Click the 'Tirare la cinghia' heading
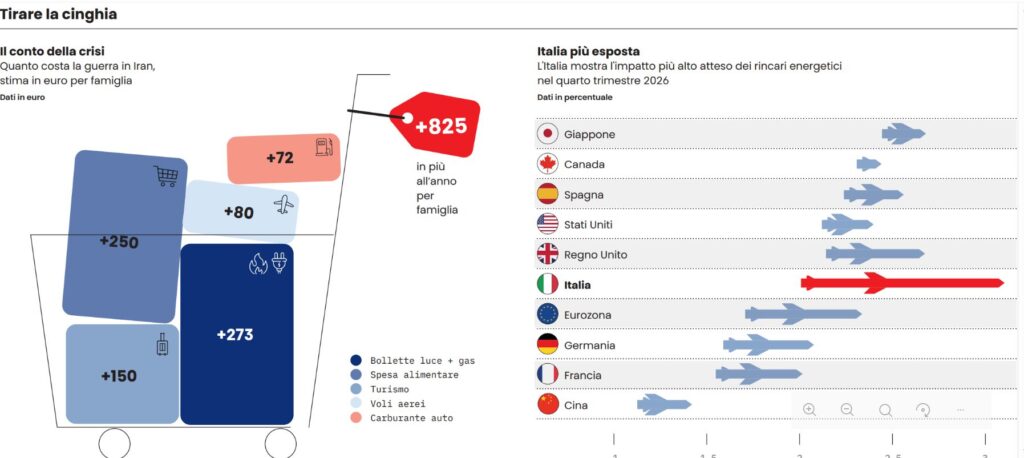Screen dimensions: 1024x458 coord(58,14)
